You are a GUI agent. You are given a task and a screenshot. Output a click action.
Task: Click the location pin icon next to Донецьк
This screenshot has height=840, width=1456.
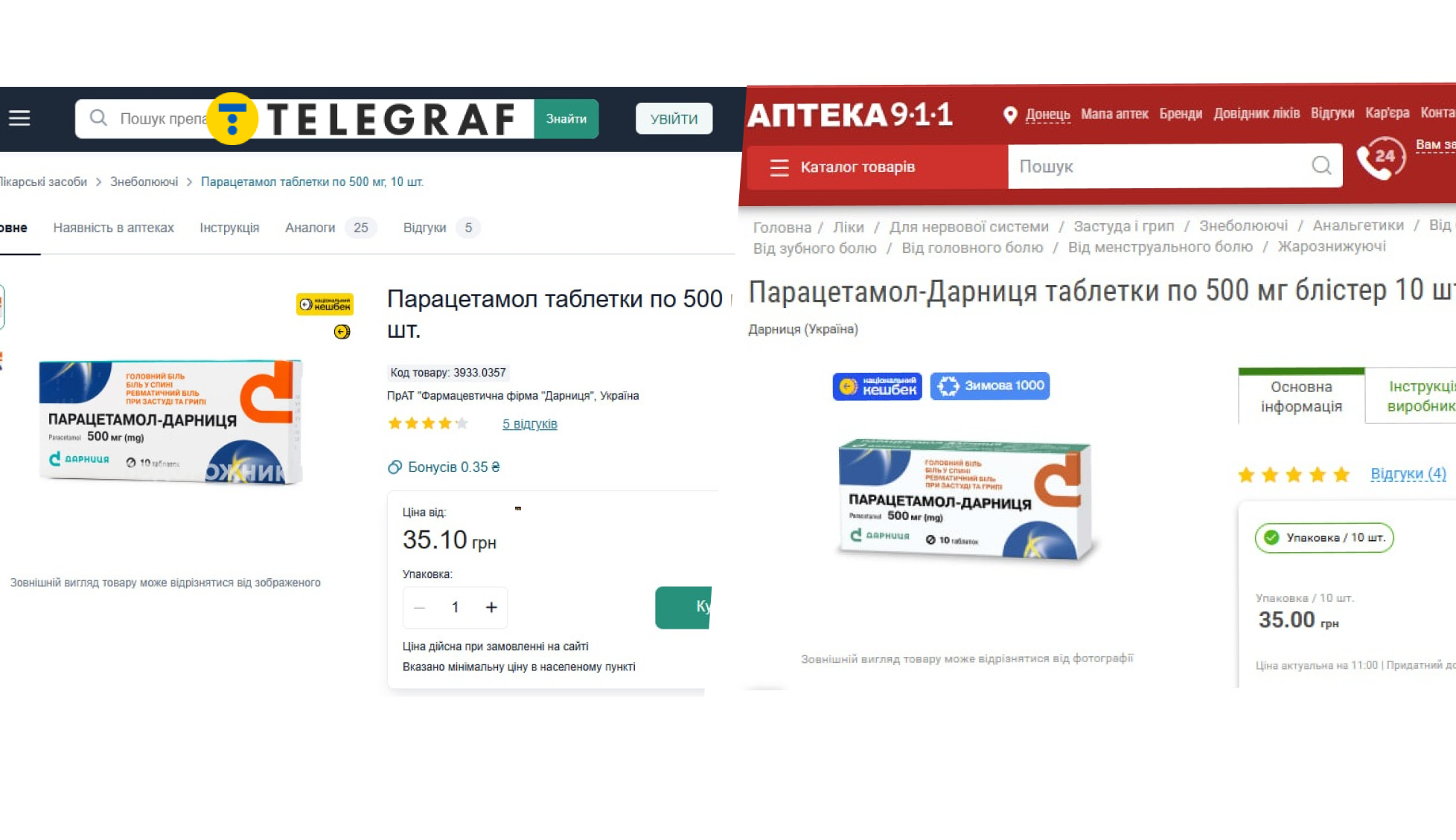1010,115
